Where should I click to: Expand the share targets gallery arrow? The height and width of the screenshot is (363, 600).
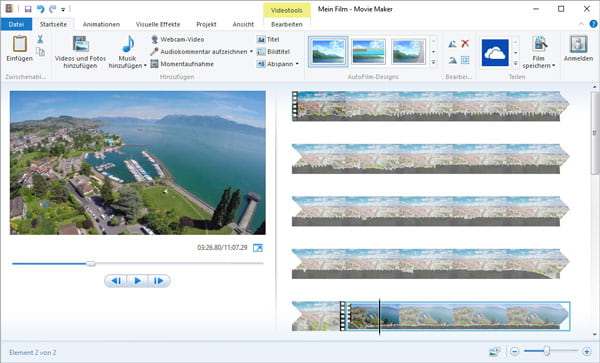515,63
